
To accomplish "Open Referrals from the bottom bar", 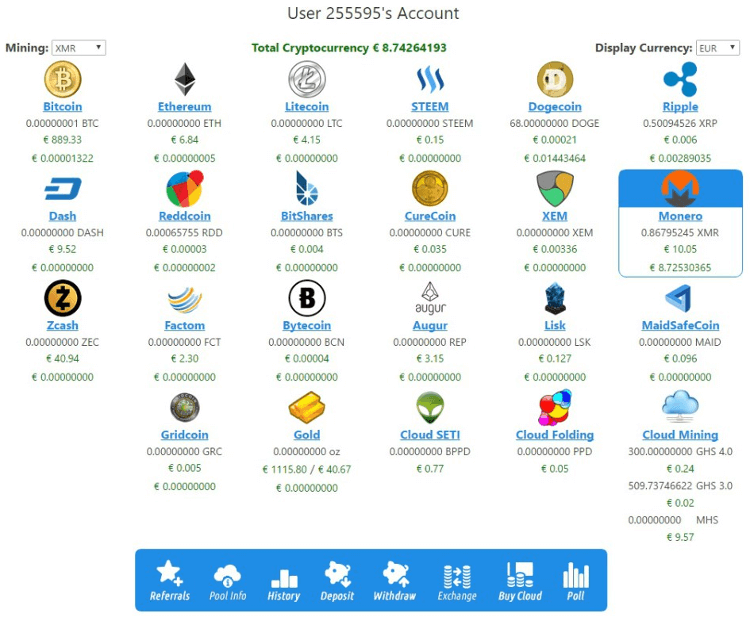I will click(169, 580).
